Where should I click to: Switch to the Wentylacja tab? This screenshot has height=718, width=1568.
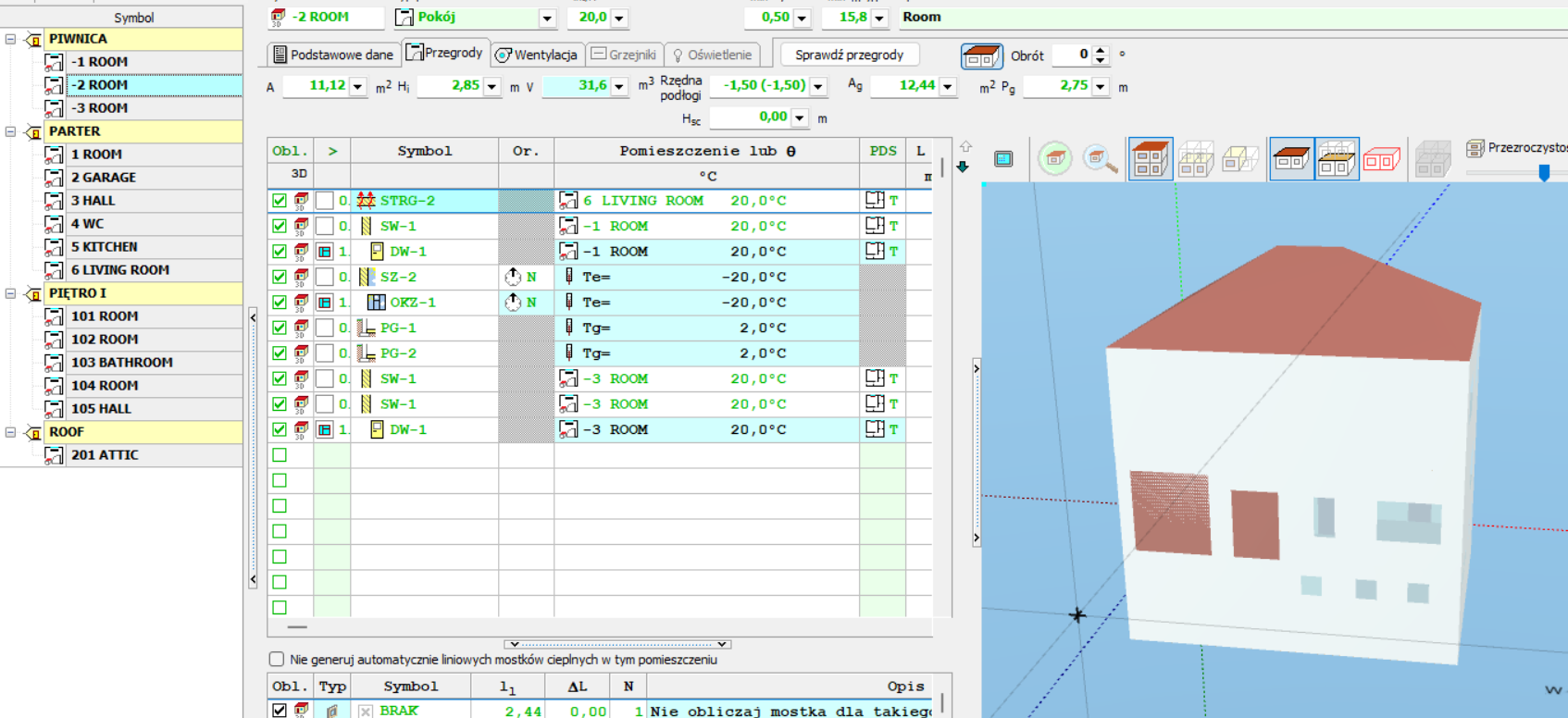tap(537, 55)
